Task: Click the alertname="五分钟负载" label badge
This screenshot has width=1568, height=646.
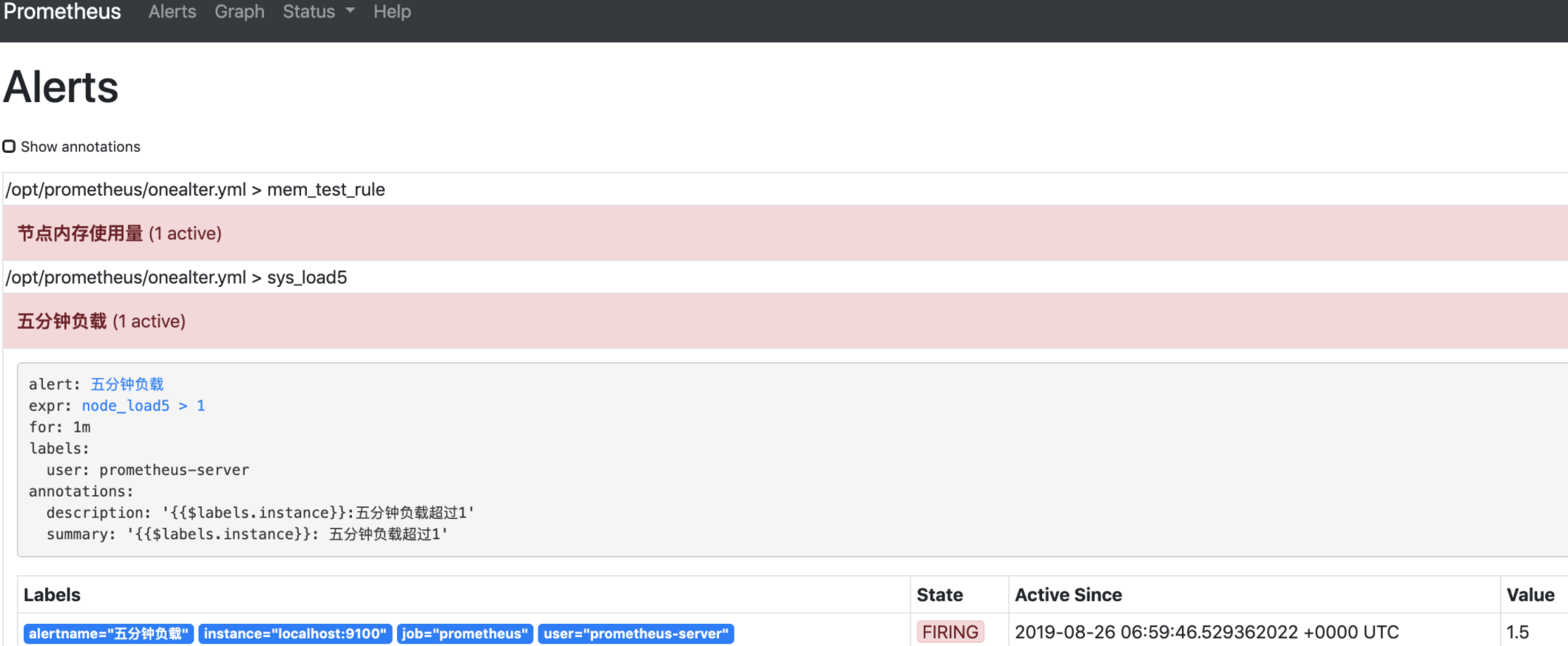Action: 109,633
